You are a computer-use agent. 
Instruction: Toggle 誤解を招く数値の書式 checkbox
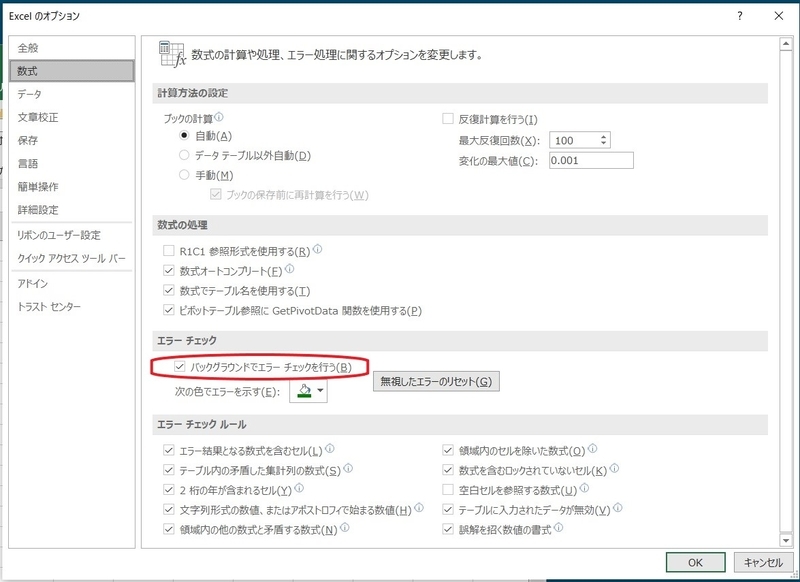point(448,529)
